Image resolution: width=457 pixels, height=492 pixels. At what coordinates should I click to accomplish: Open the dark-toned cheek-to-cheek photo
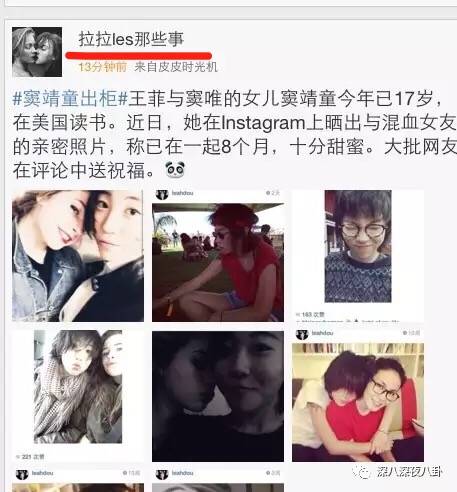218,396
